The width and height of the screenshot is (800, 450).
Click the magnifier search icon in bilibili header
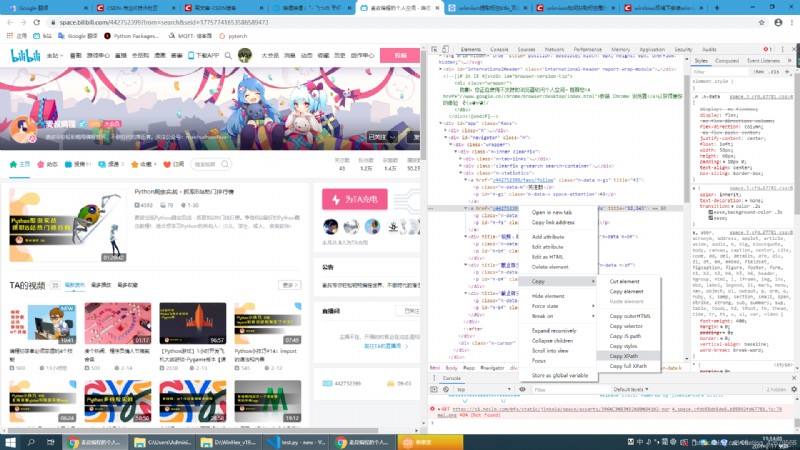click(228, 55)
